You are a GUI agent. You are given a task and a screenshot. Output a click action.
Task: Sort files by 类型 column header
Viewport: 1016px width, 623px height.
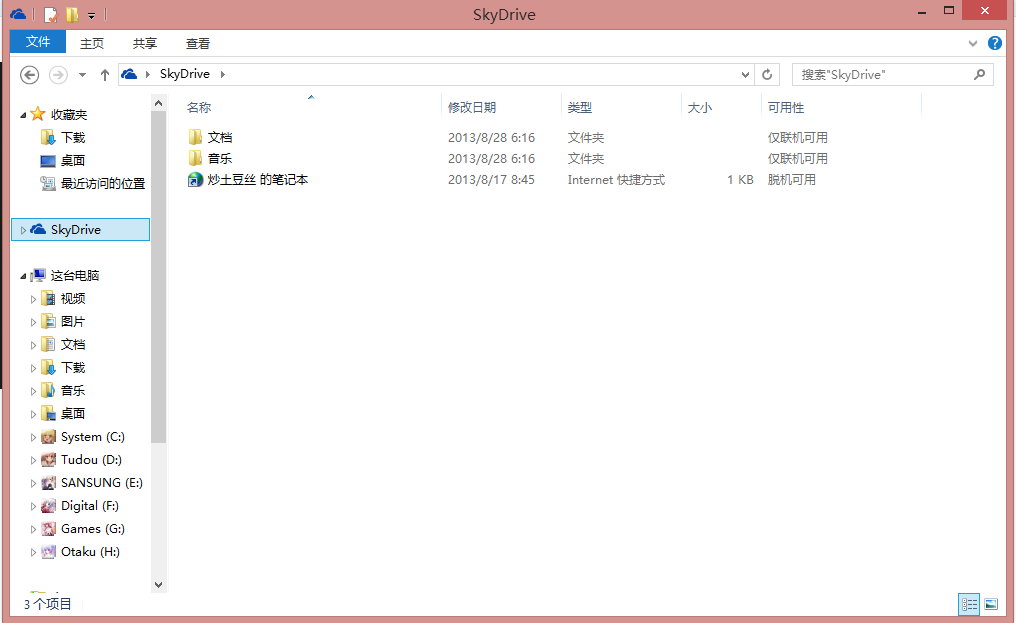tap(580, 108)
